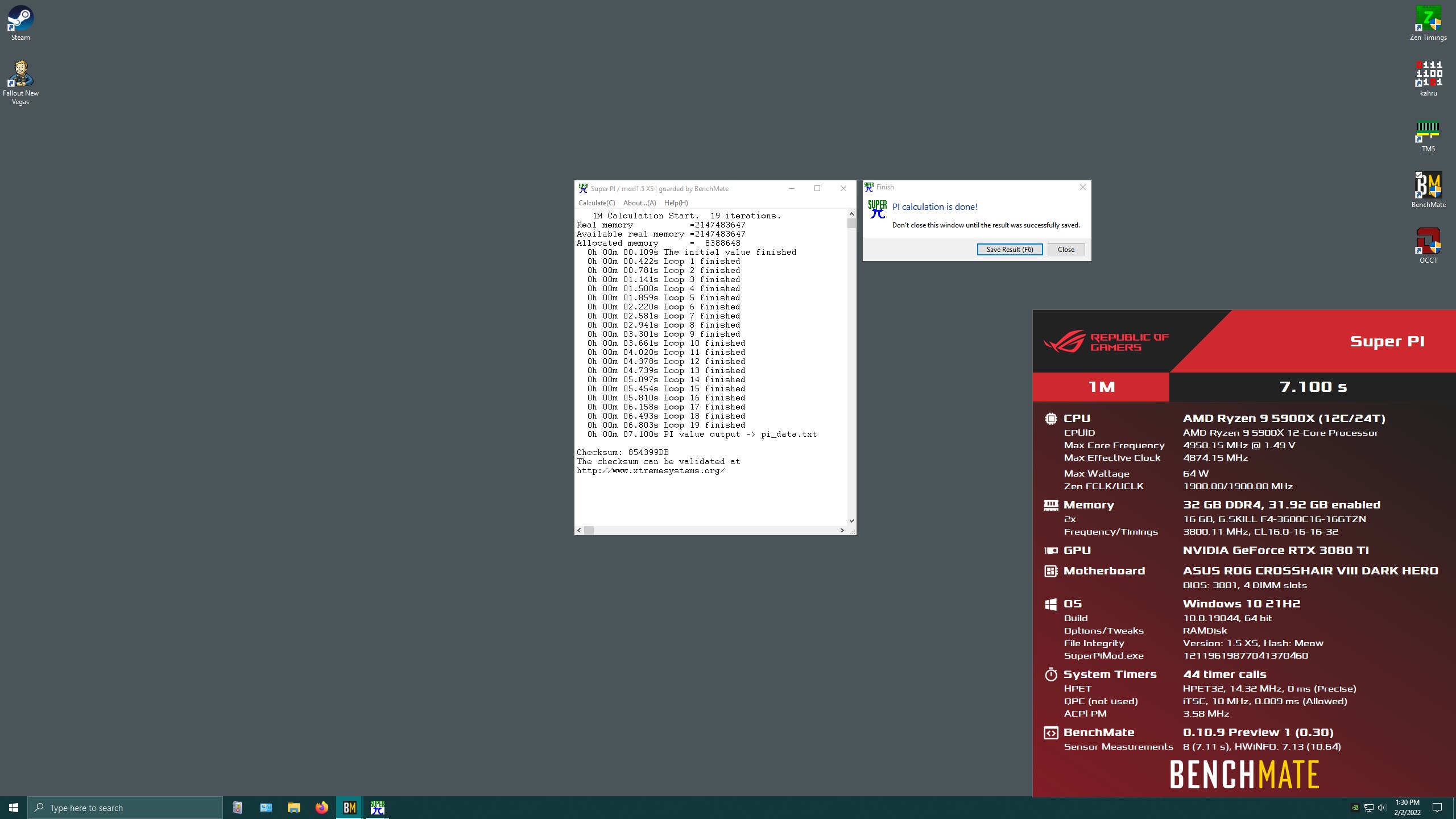1456x819 pixels.
Task: Click the System Timers stopwatch icon
Action: [1050, 675]
